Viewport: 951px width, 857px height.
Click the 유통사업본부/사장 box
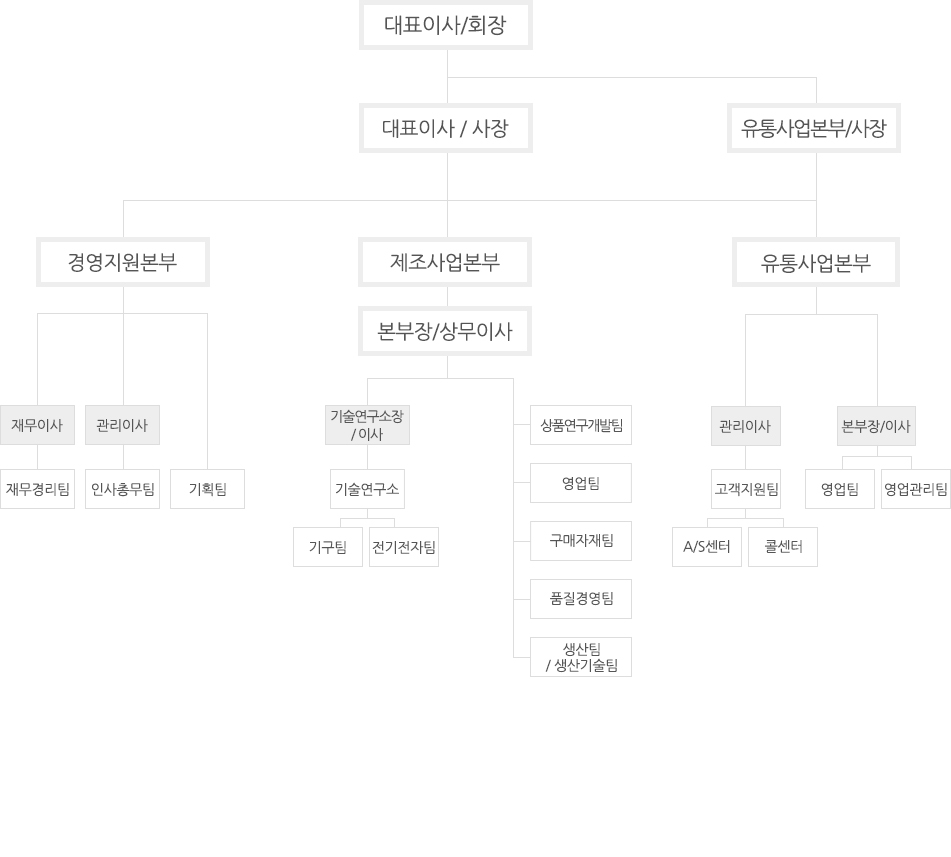(814, 128)
